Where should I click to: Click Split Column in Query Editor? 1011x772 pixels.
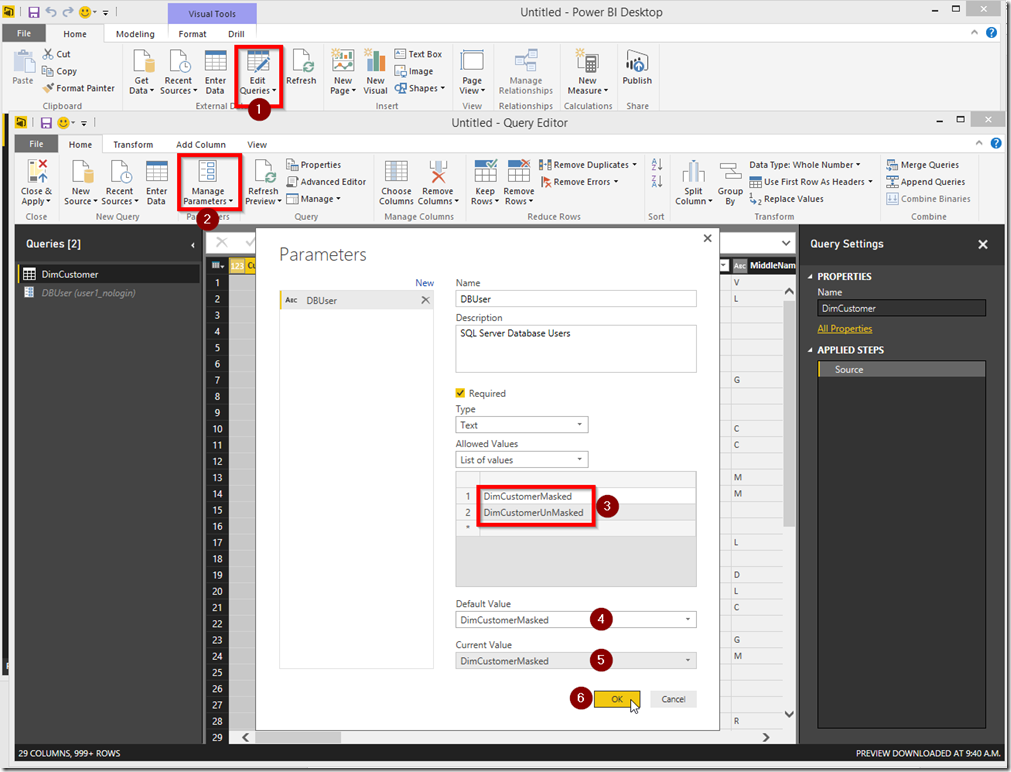click(x=694, y=183)
